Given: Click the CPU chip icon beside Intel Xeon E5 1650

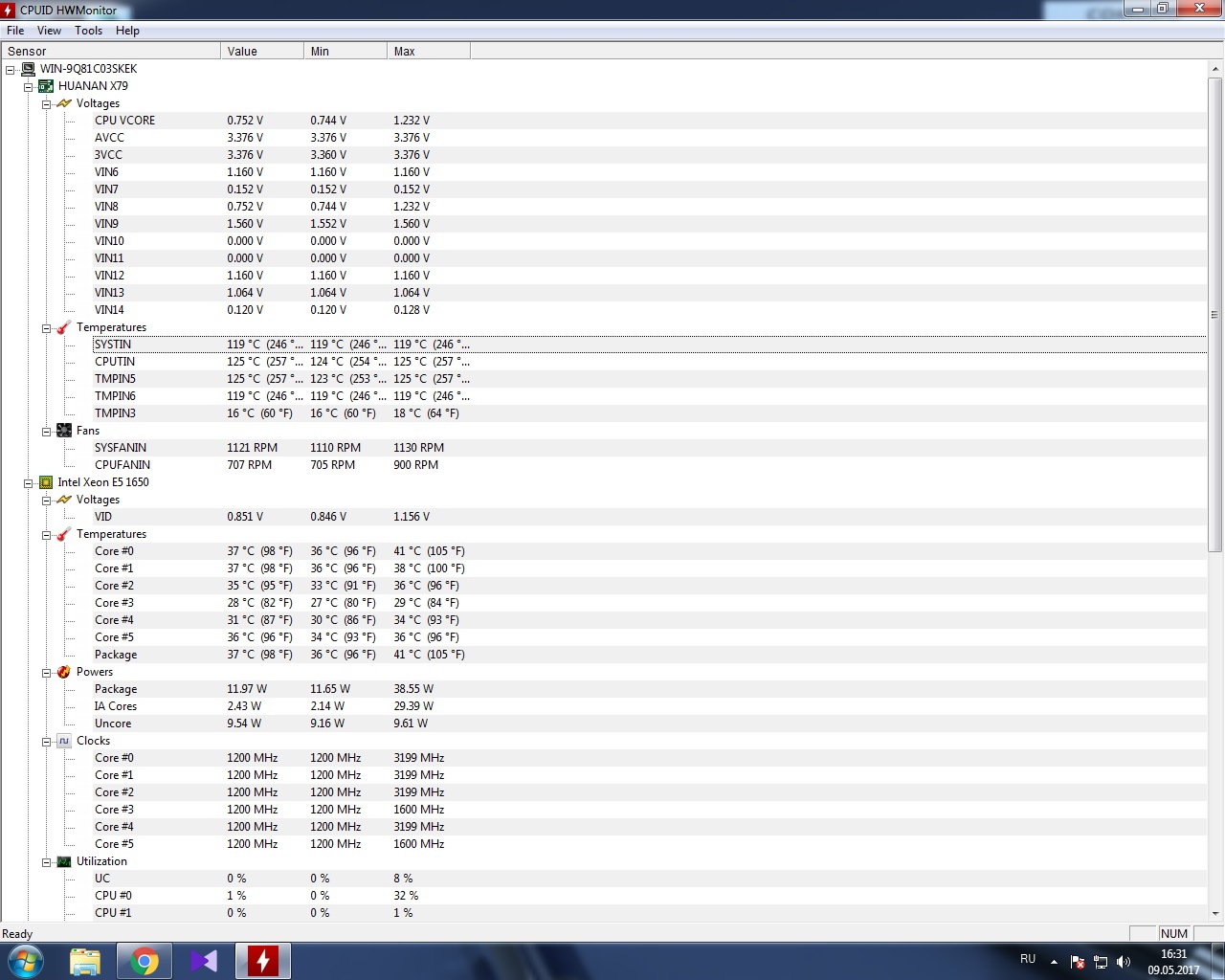Looking at the screenshot, I should point(46,482).
